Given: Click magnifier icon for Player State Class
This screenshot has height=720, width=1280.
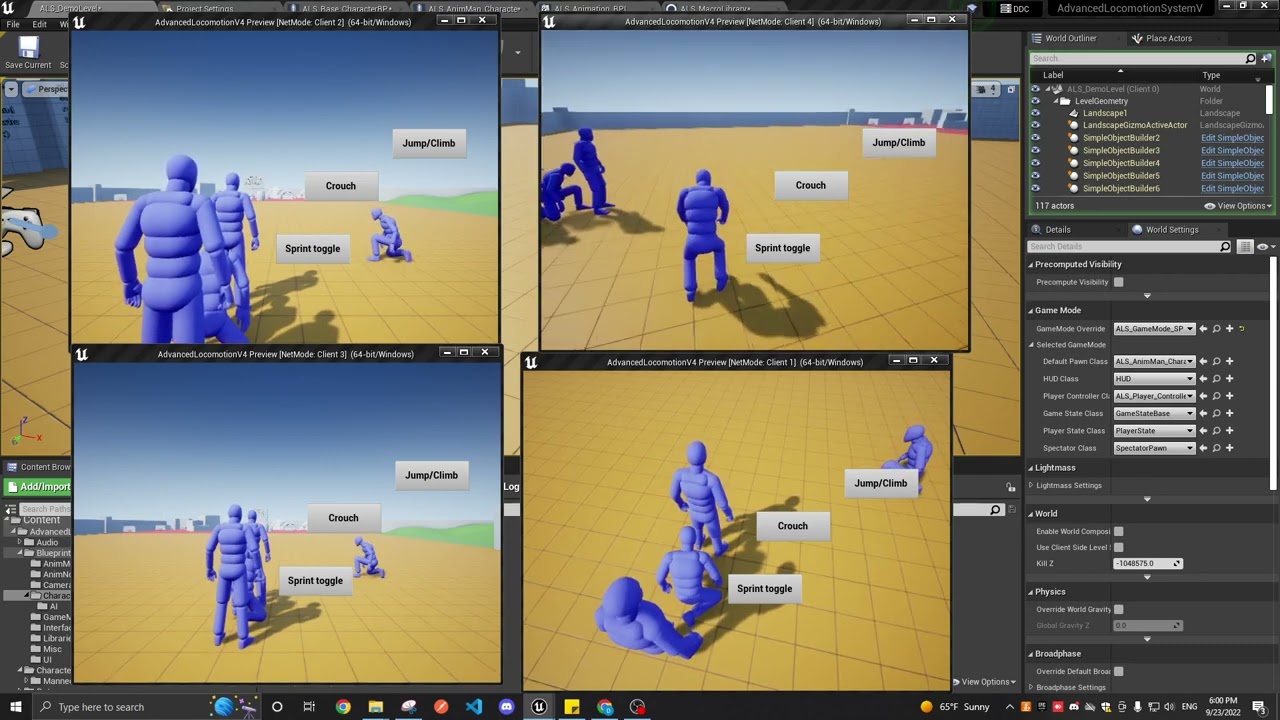Looking at the screenshot, I should pyautogui.click(x=1216, y=431).
